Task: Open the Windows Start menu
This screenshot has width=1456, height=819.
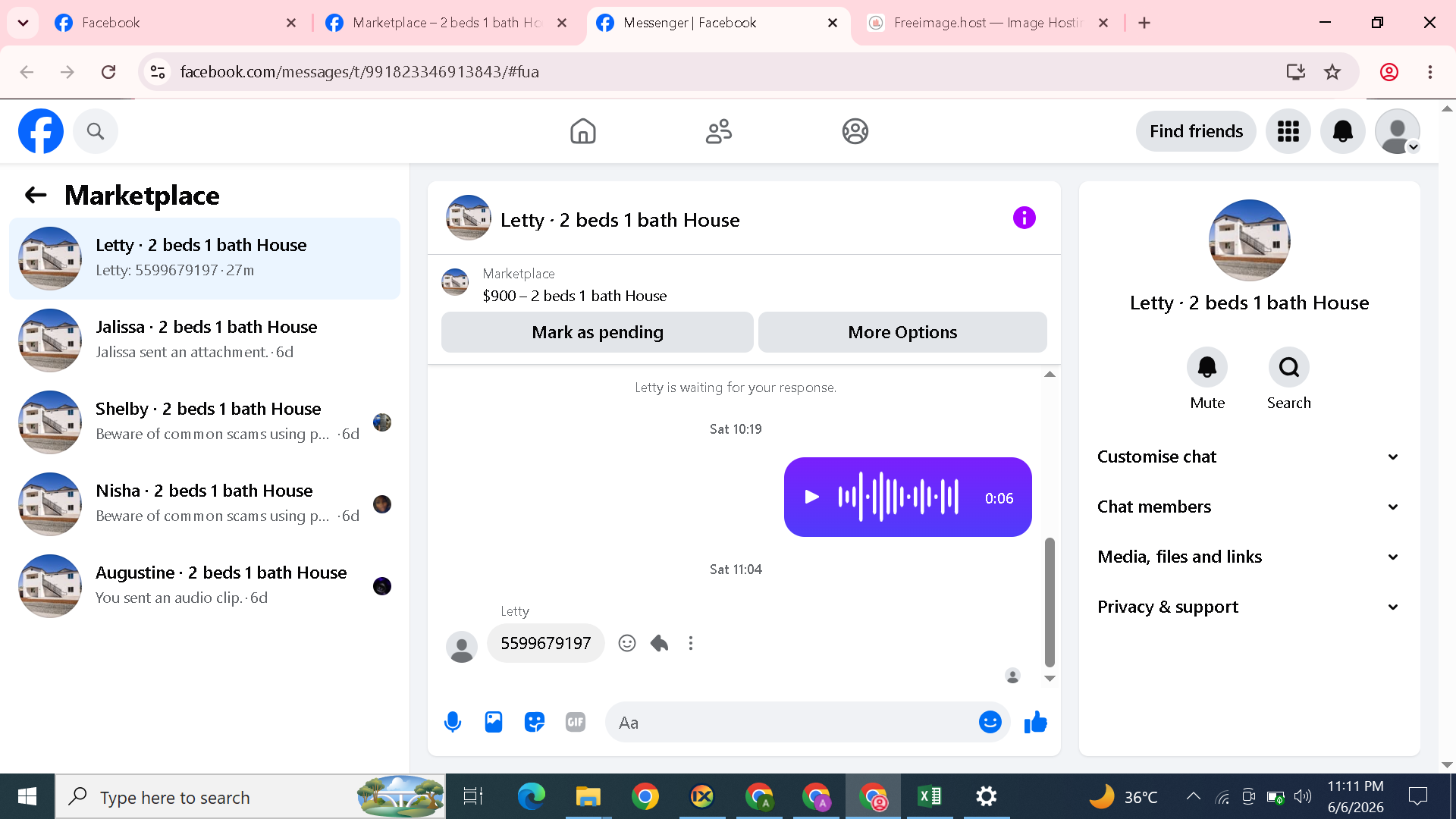Action: point(27,796)
